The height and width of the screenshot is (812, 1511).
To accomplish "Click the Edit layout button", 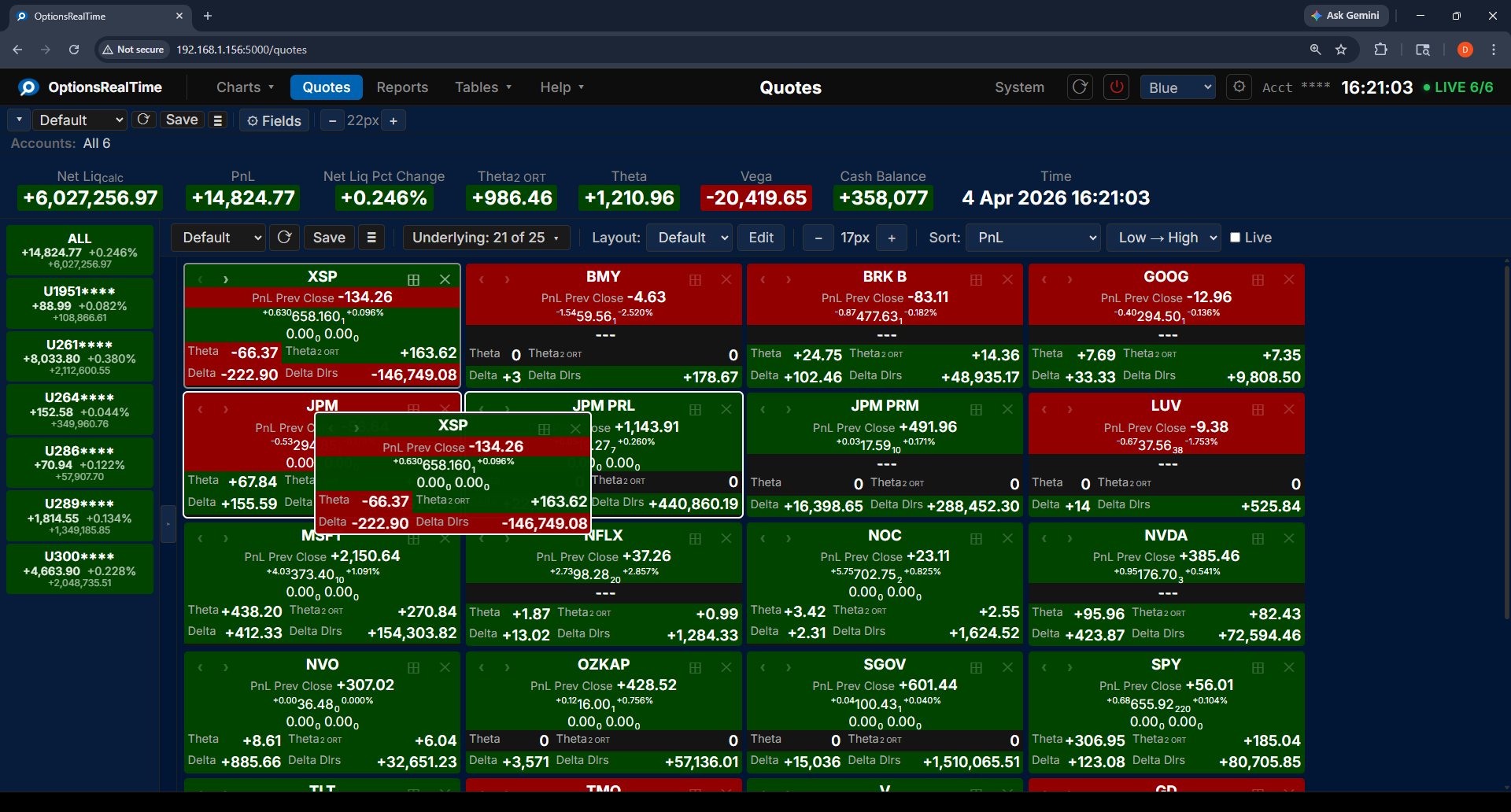I will (x=761, y=238).
